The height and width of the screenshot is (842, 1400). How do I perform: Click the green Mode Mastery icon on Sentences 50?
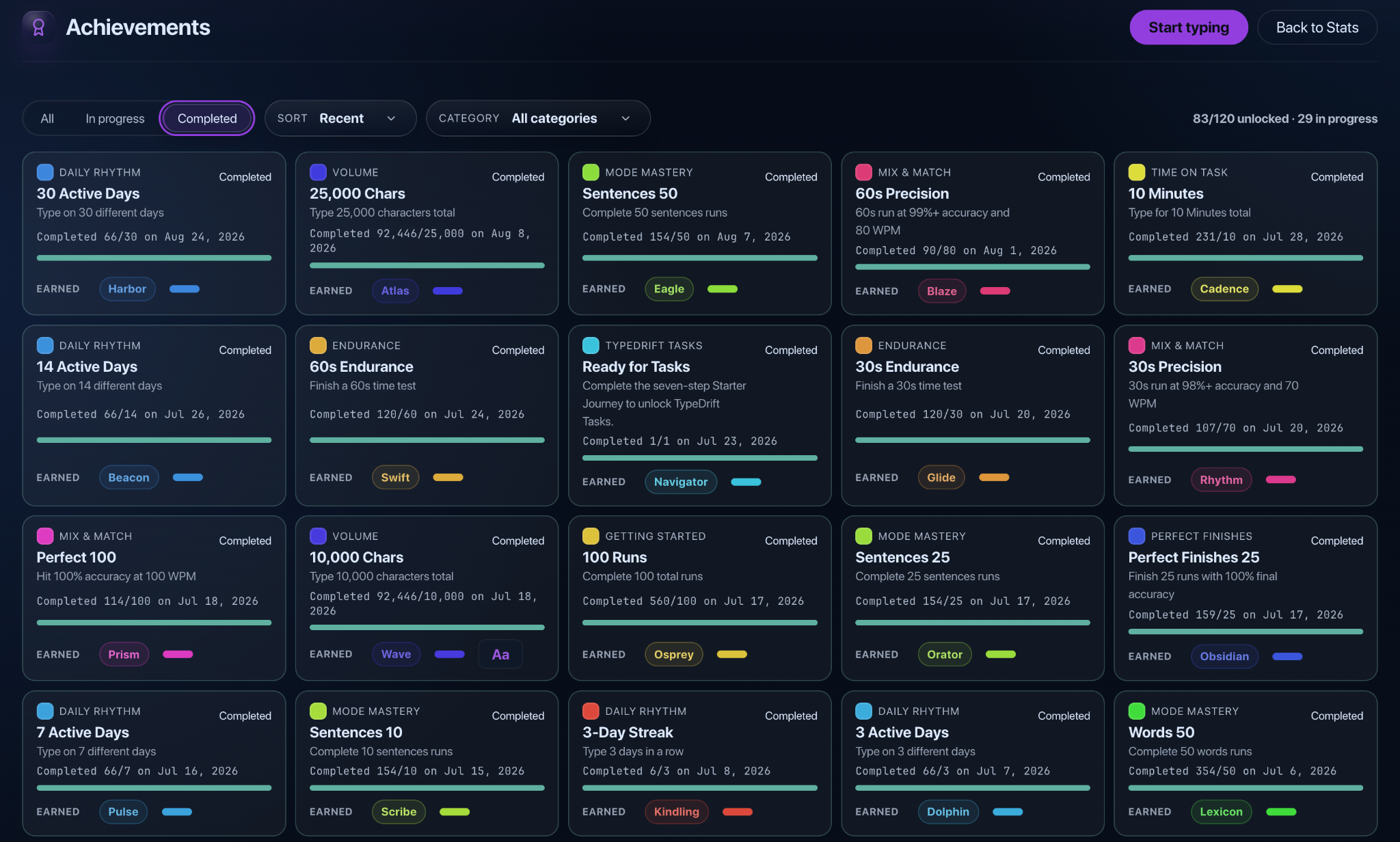click(591, 172)
